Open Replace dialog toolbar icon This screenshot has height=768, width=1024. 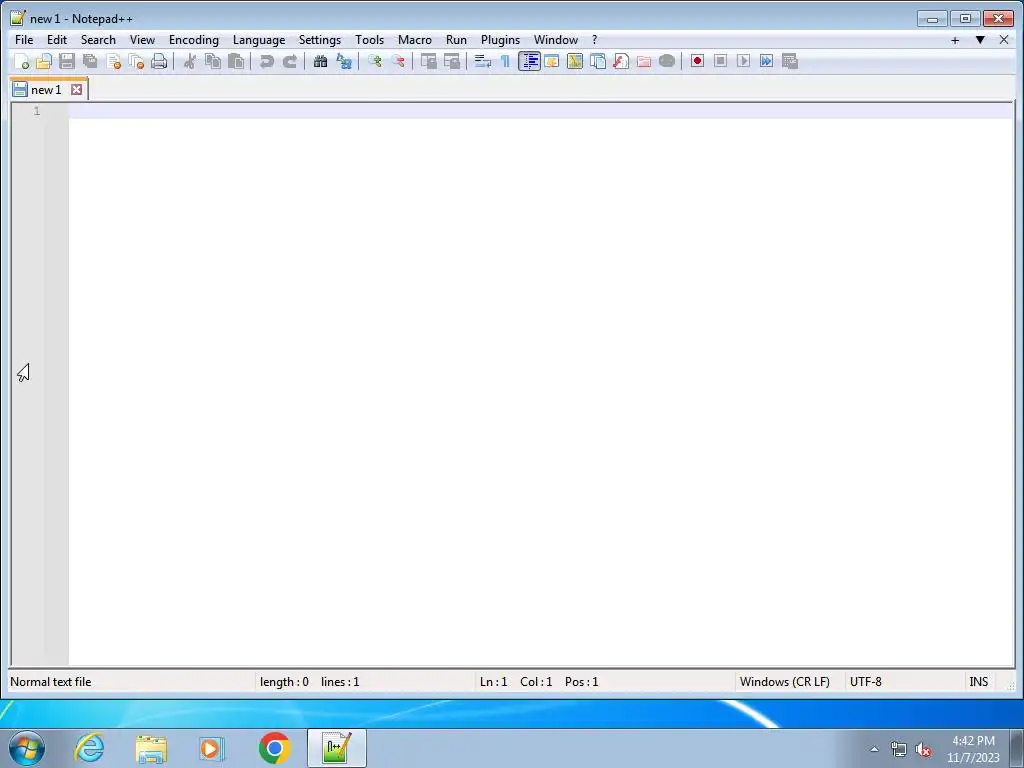(344, 61)
